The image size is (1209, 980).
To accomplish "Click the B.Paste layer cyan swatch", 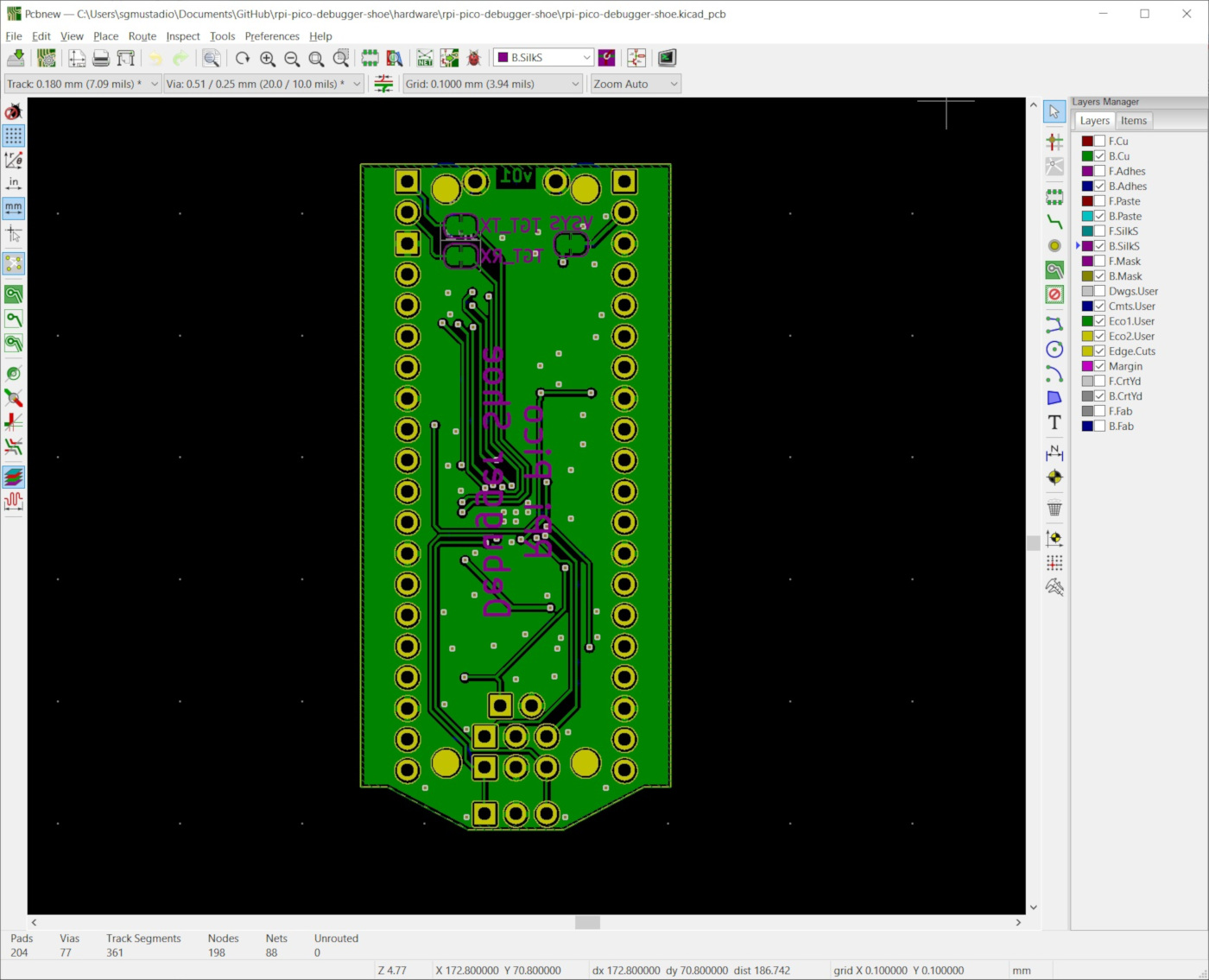I will coord(1087,216).
